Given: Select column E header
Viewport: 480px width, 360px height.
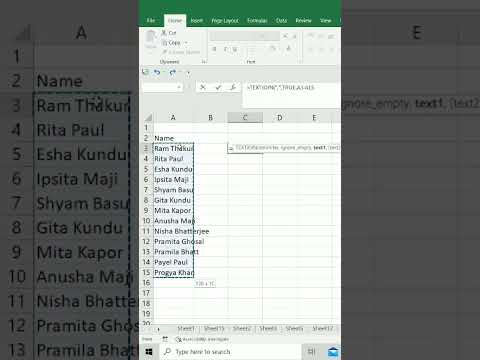Looking at the screenshot, I should pos(314,117).
